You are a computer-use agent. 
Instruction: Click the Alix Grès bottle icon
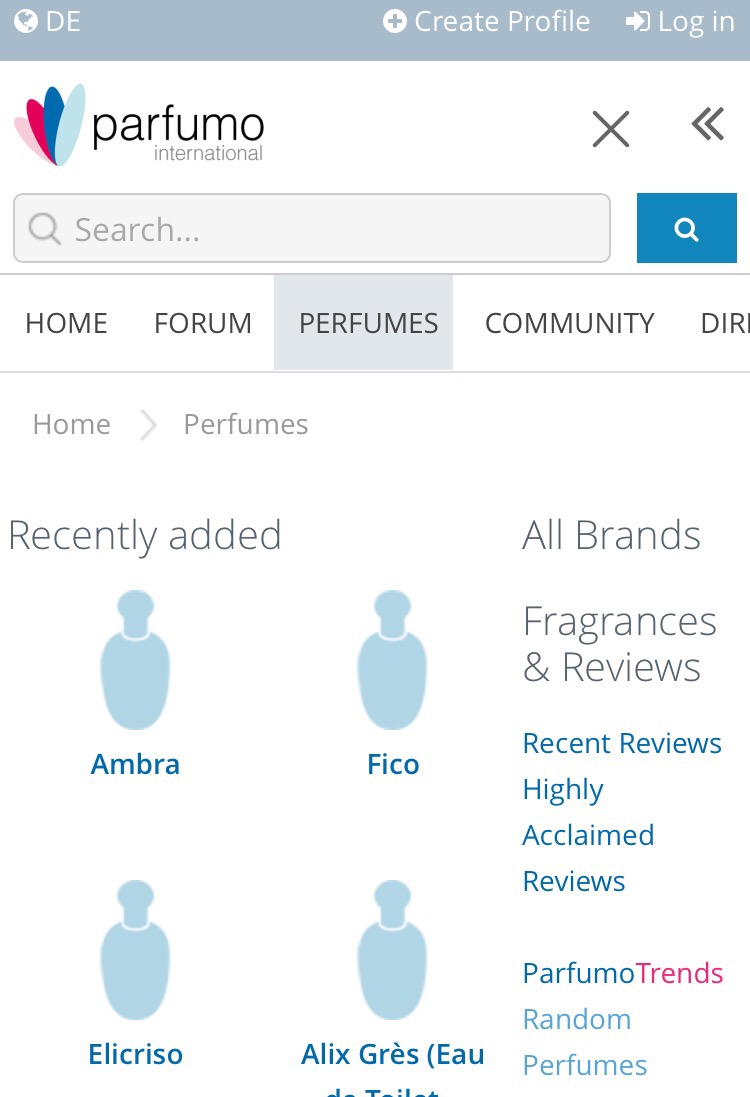tap(392, 950)
